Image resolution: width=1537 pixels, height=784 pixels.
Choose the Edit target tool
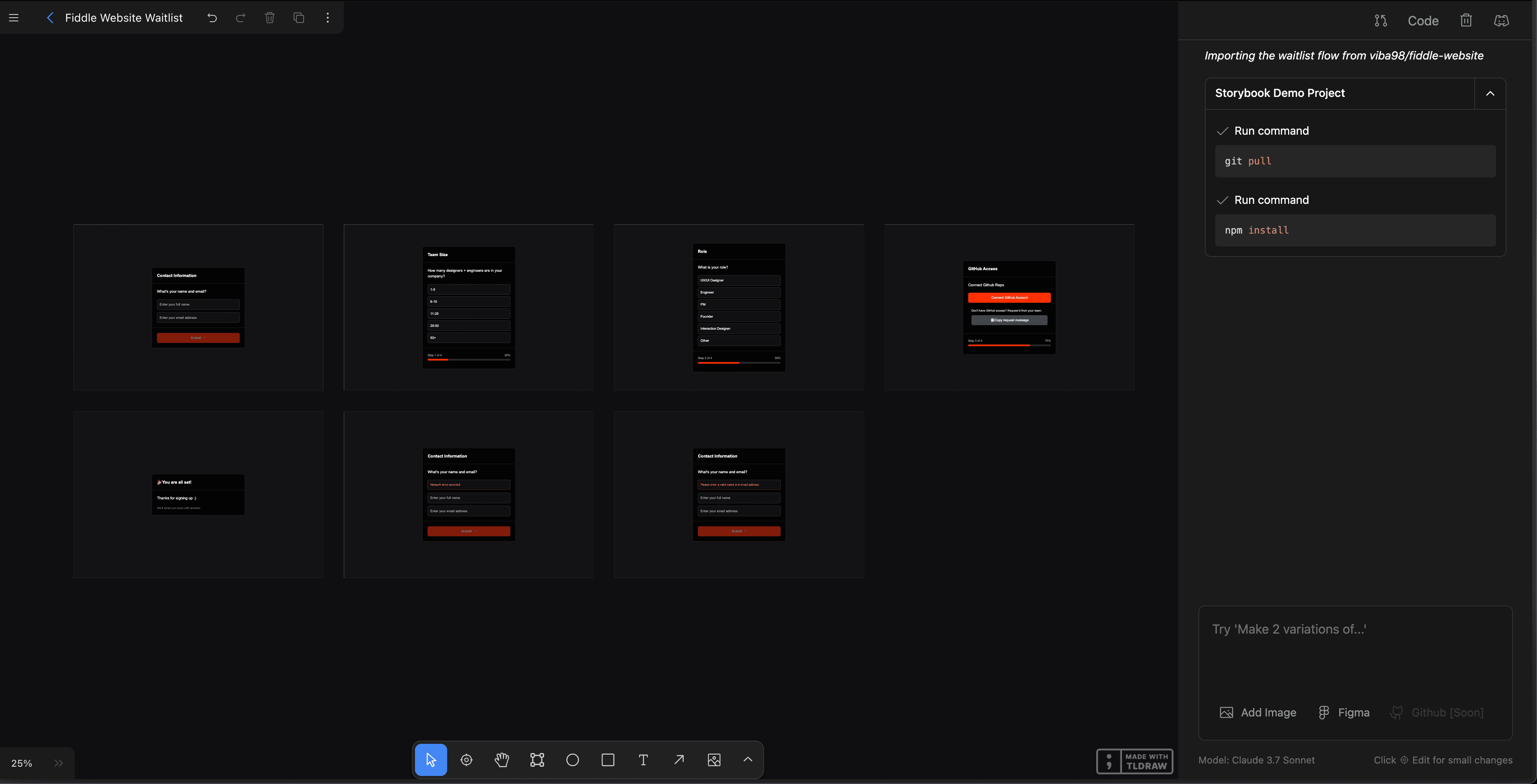pyautogui.click(x=466, y=759)
